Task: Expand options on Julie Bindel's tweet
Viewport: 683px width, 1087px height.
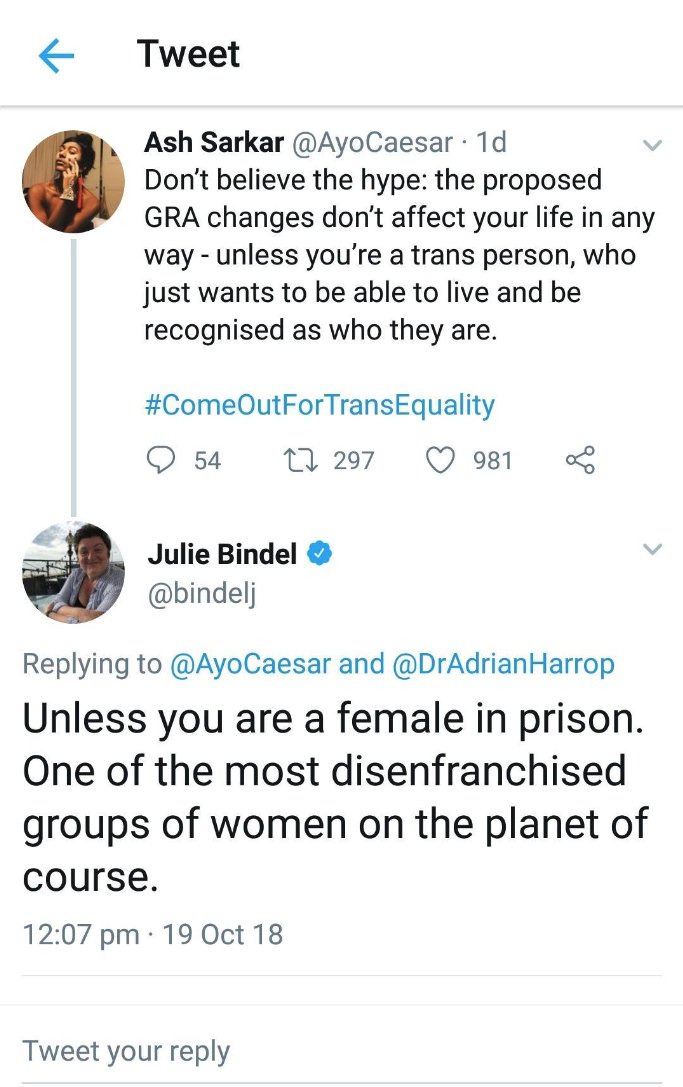Action: click(652, 549)
